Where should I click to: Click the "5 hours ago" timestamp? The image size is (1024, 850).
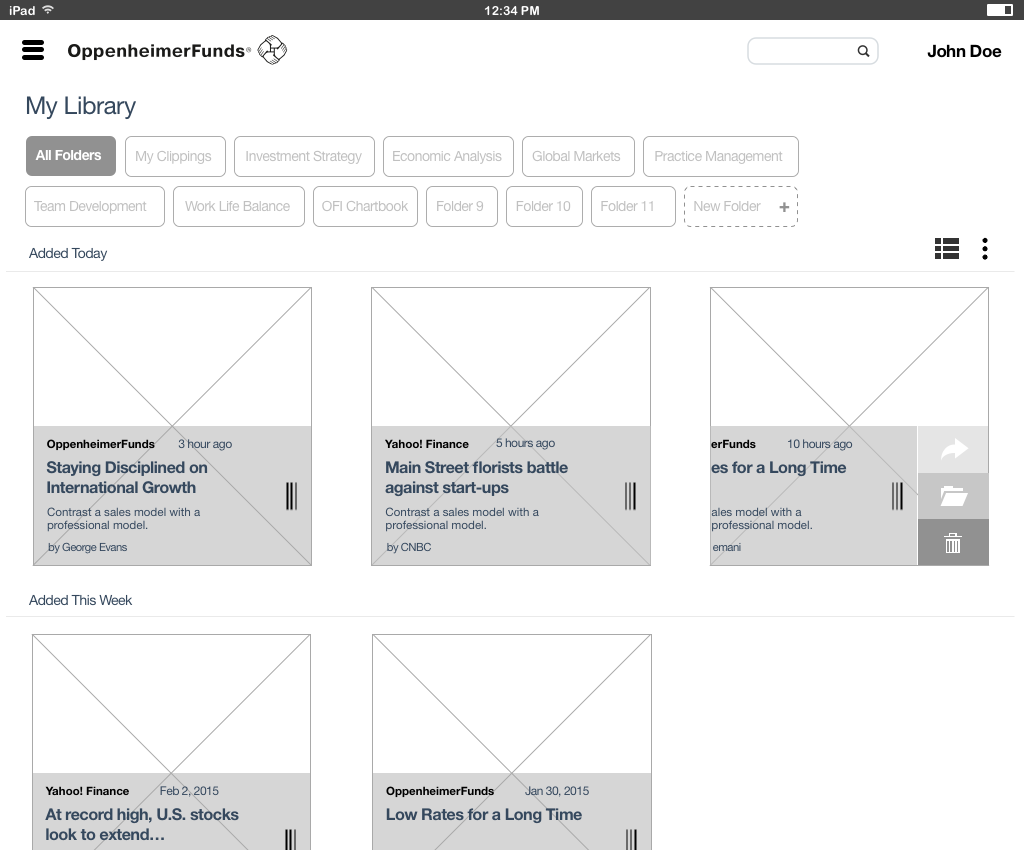tap(525, 443)
